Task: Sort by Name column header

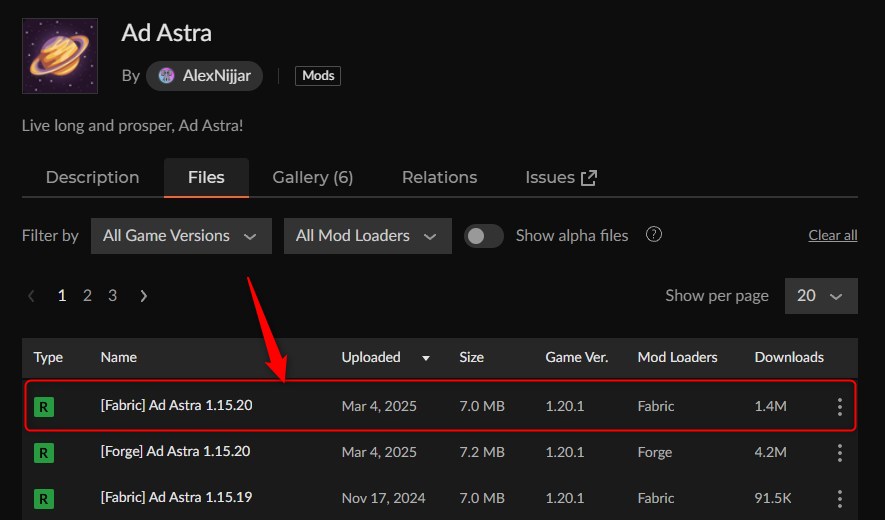Action: pos(119,357)
